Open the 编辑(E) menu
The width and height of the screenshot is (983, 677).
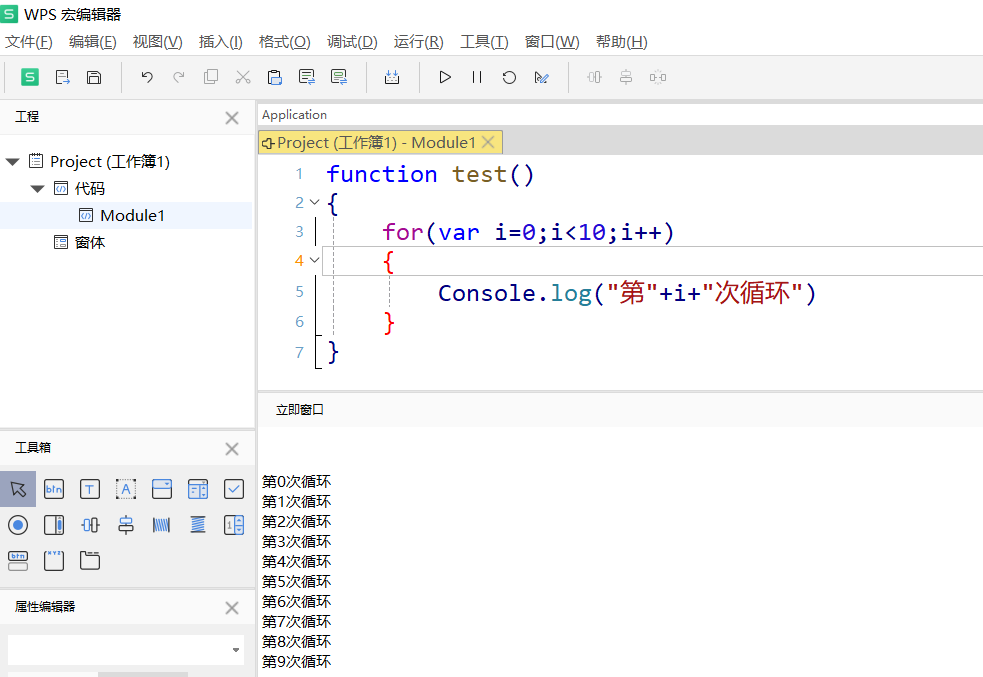(x=93, y=42)
